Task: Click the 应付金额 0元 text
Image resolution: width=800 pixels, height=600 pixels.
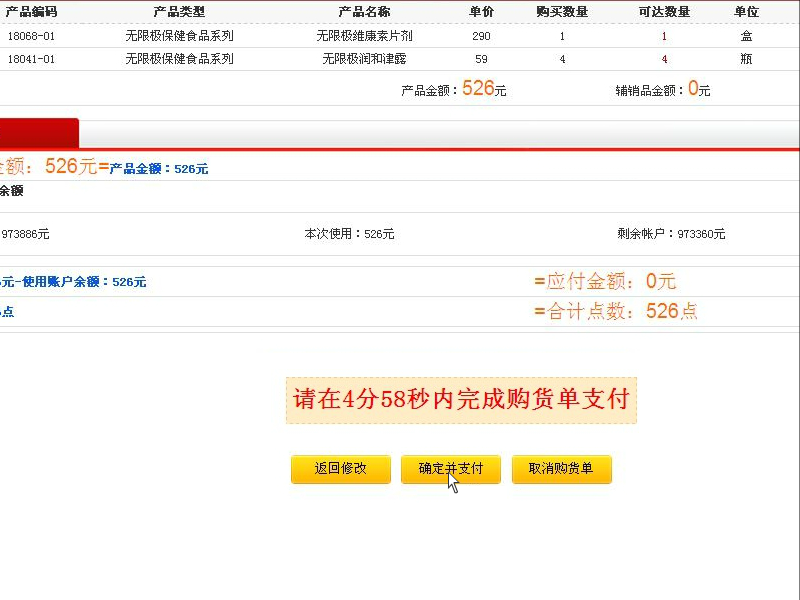Action: [x=605, y=281]
